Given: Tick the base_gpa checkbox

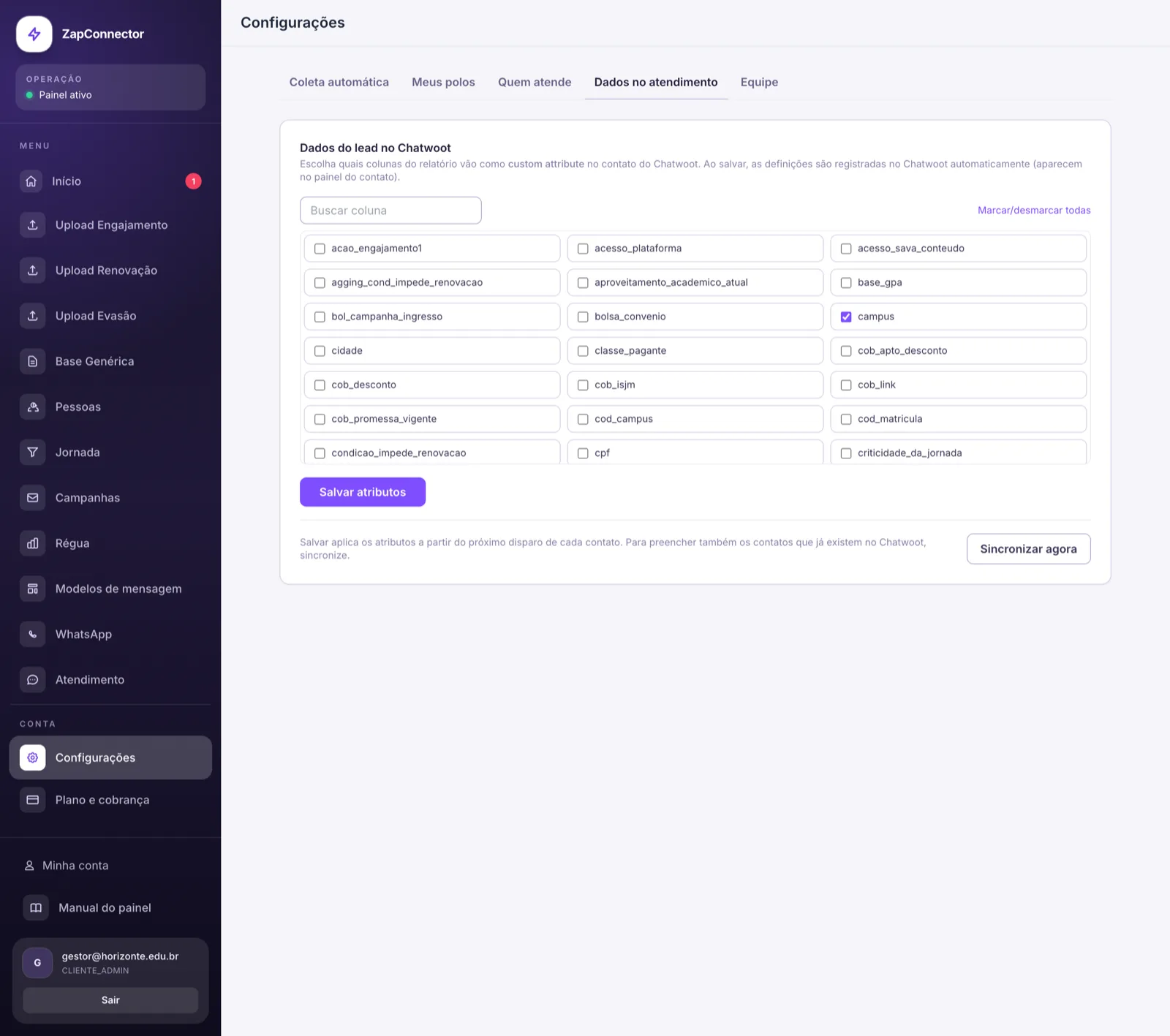Looking at the screenshot, I should pos(846,283).
